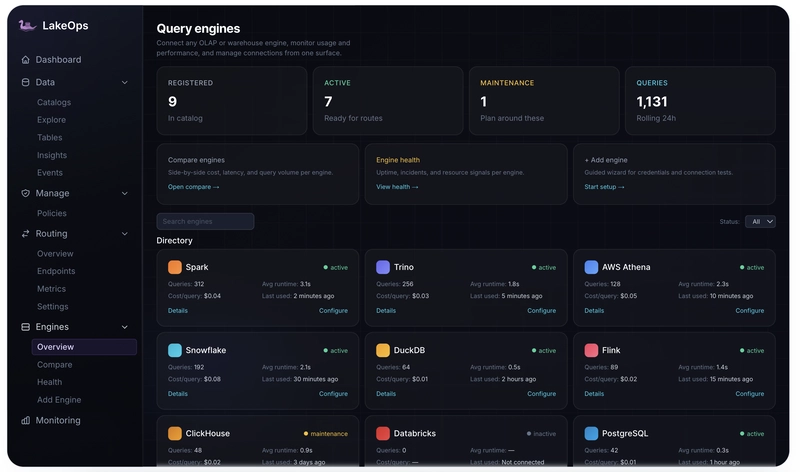Collapse the Manage section chevron

tap(124, 193)
